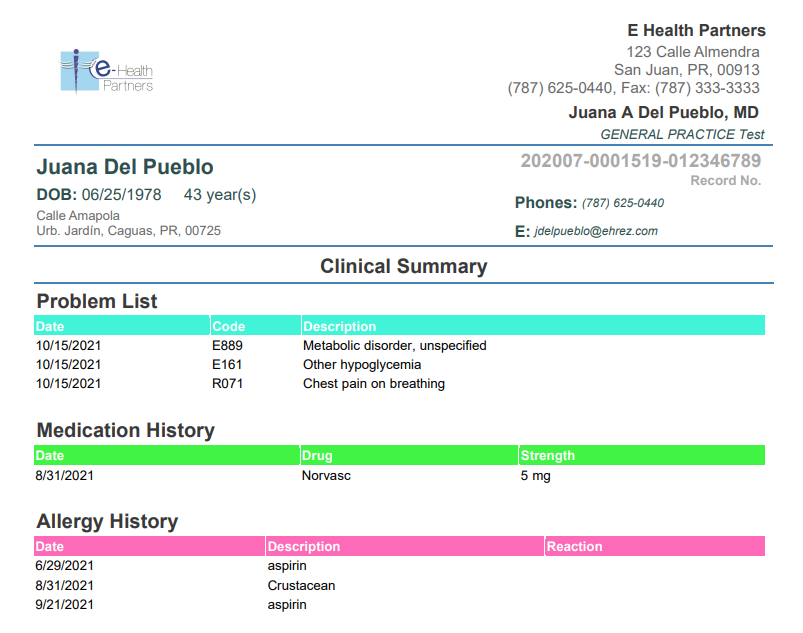803x633 pixels.
Task: Open email jdelpueblo@ehrez.com
Action: point(596,231)
